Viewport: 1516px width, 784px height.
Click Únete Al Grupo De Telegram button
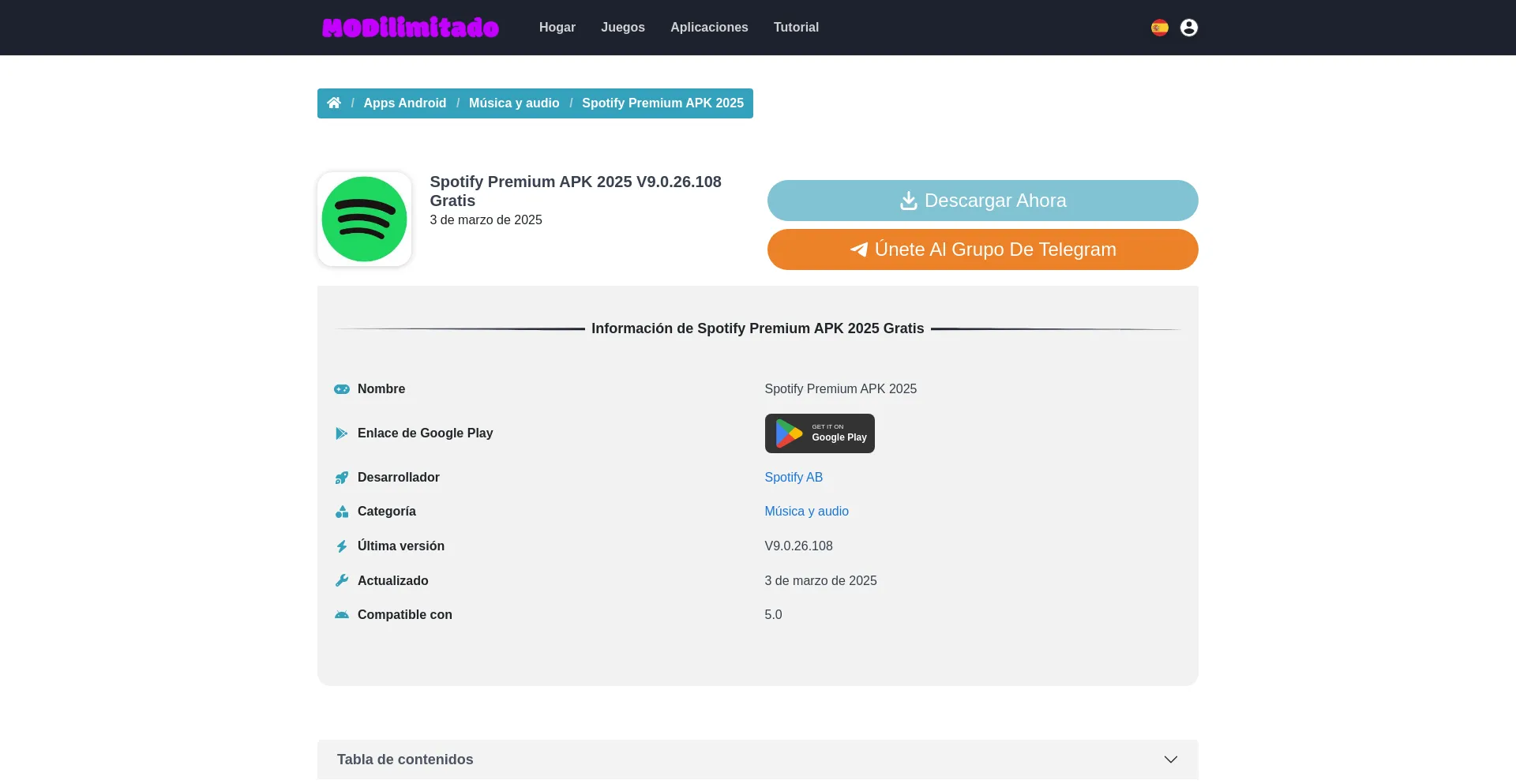coord(983,249)
